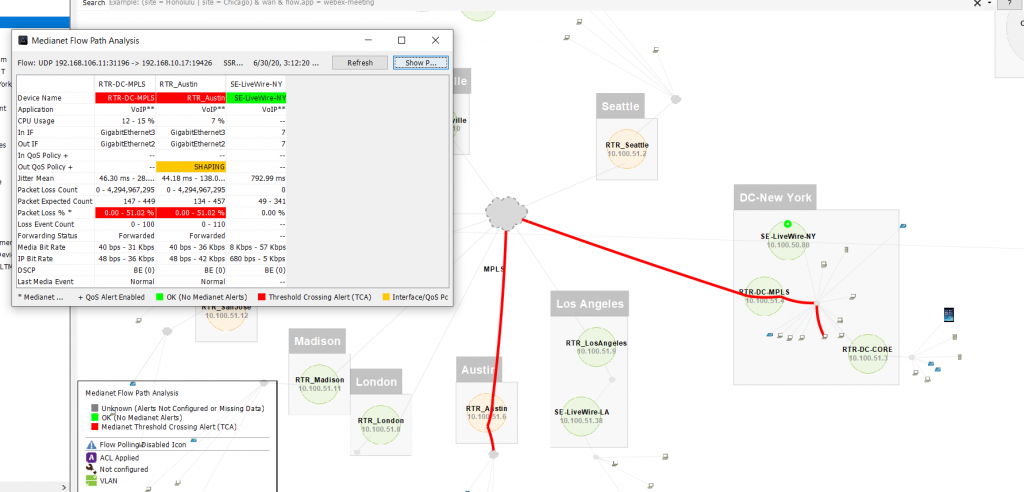This screenshot has width=1024, height=492.
Task: Click the Media Bit Rate row label
Action: tap(42, 247)
